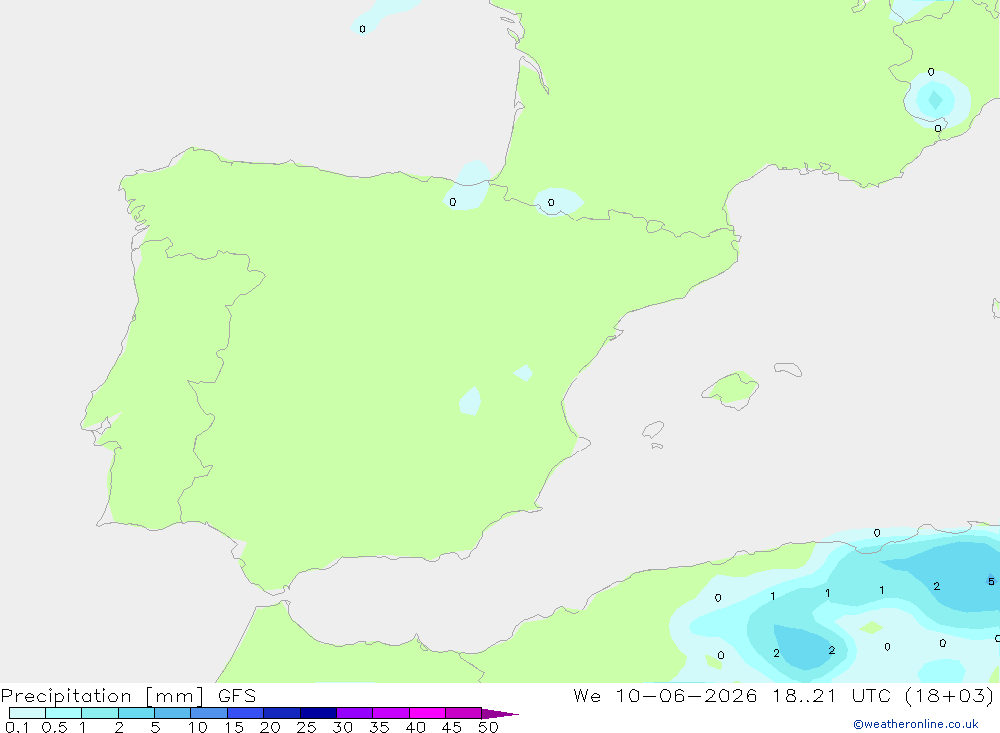This screenshot has width=1000, height=733.
Task: Pick the 25–30 mm navy legend swatch
Action: tap(318, 713)
